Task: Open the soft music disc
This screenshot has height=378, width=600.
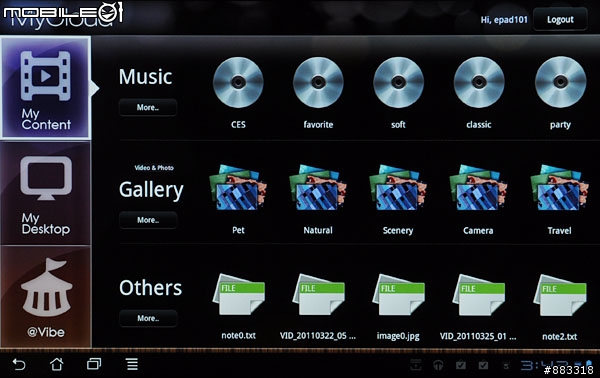Action: [x=398, y=83]
